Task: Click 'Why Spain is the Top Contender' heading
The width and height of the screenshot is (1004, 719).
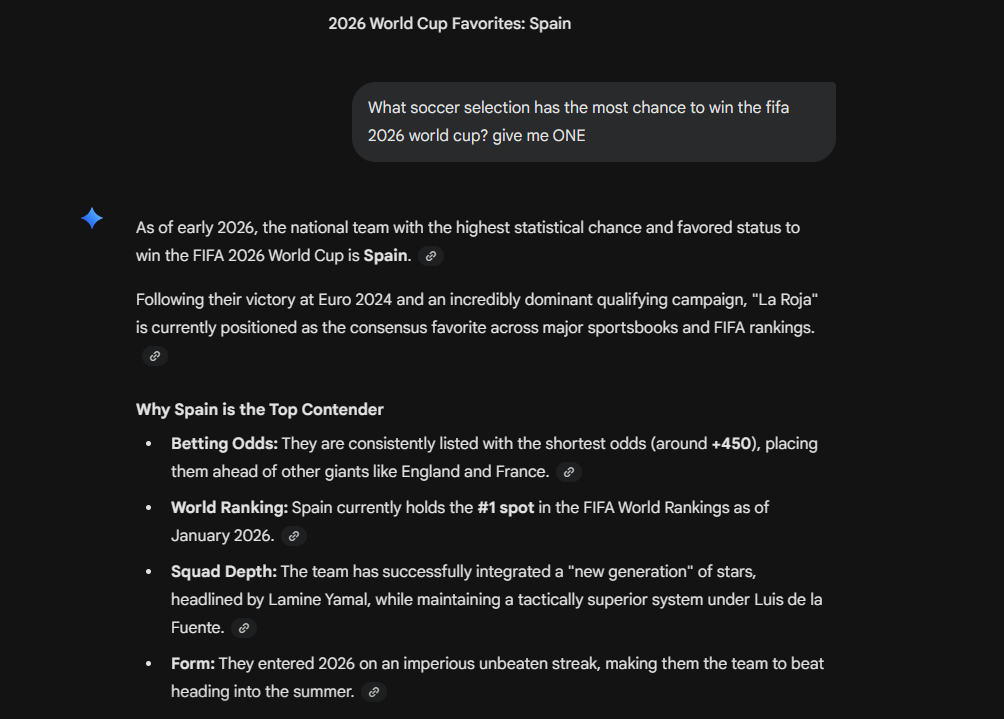Action: (260, 409)
